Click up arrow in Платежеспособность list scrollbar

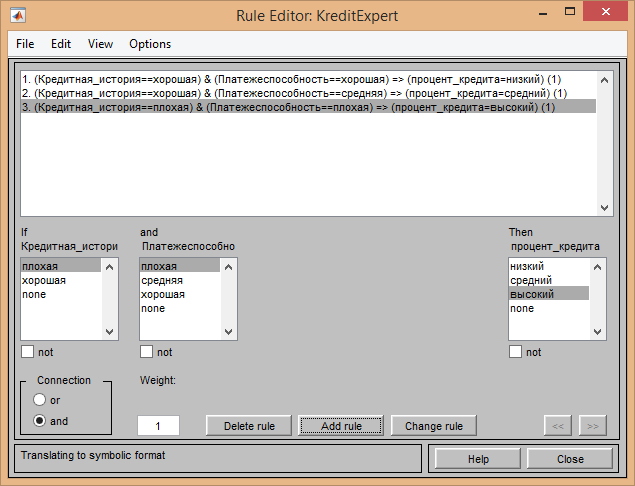pyautogui.click(x=228, y=267)
